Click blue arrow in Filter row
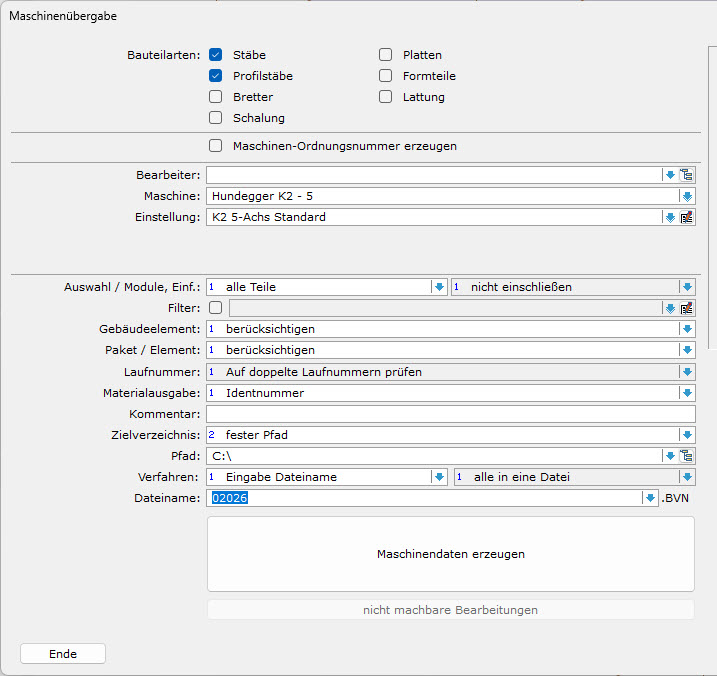The height and width of the screenshot is (676, 717). (x=670, y=308)
